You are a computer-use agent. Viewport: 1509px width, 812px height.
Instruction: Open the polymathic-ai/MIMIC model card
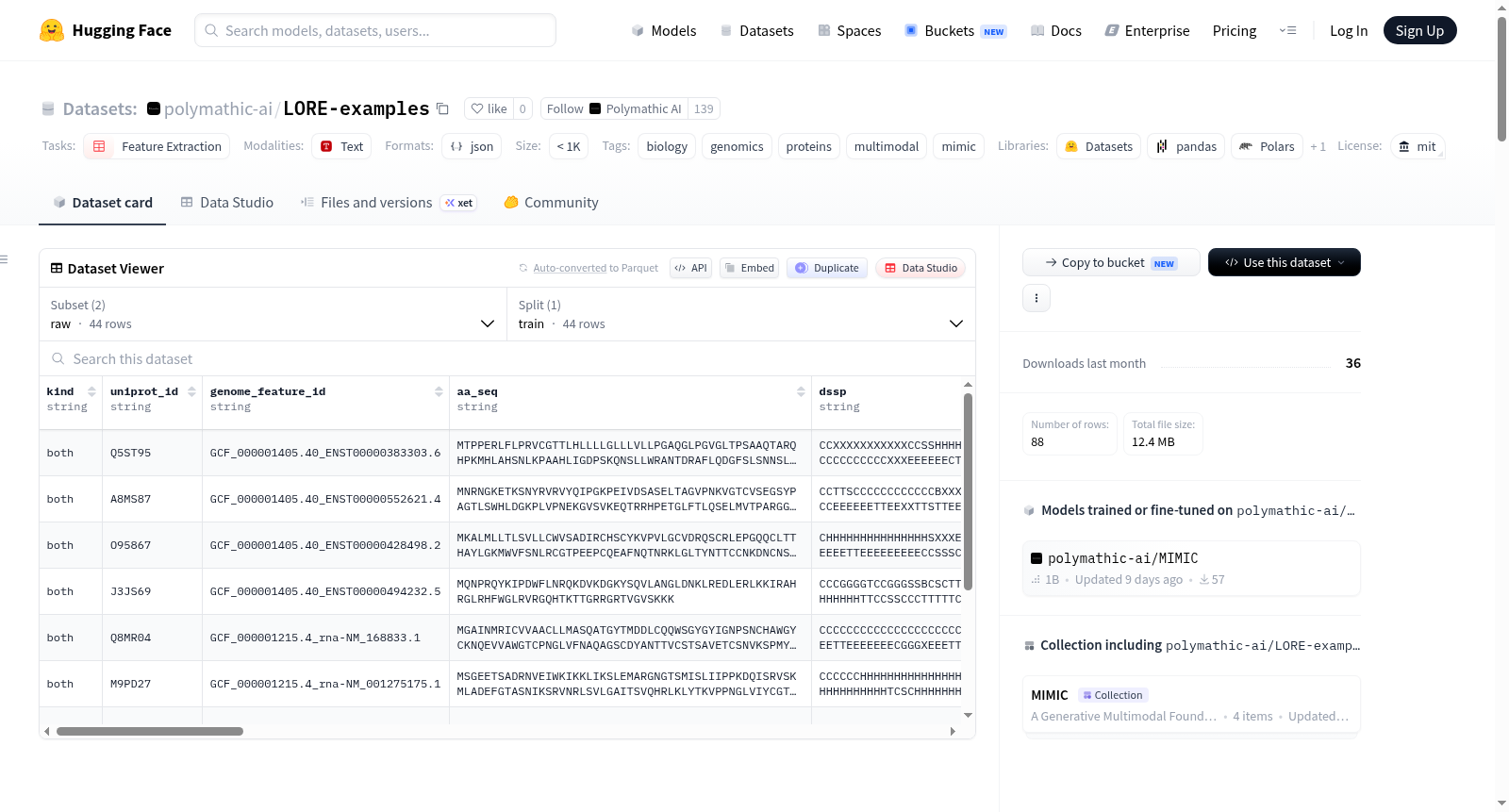(x=1191, y=568)
